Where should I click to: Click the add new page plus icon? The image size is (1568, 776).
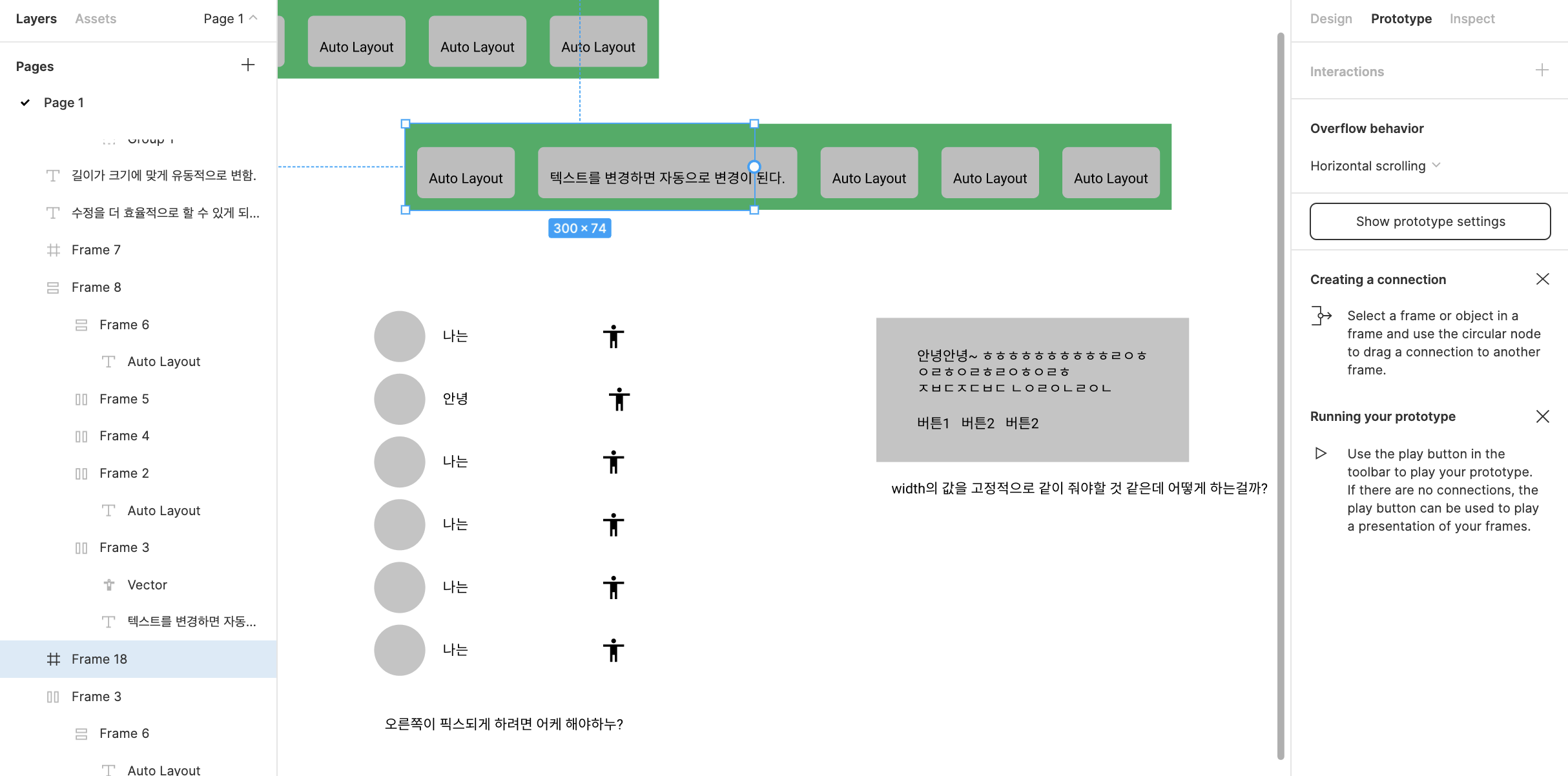(x=248, y=65)
